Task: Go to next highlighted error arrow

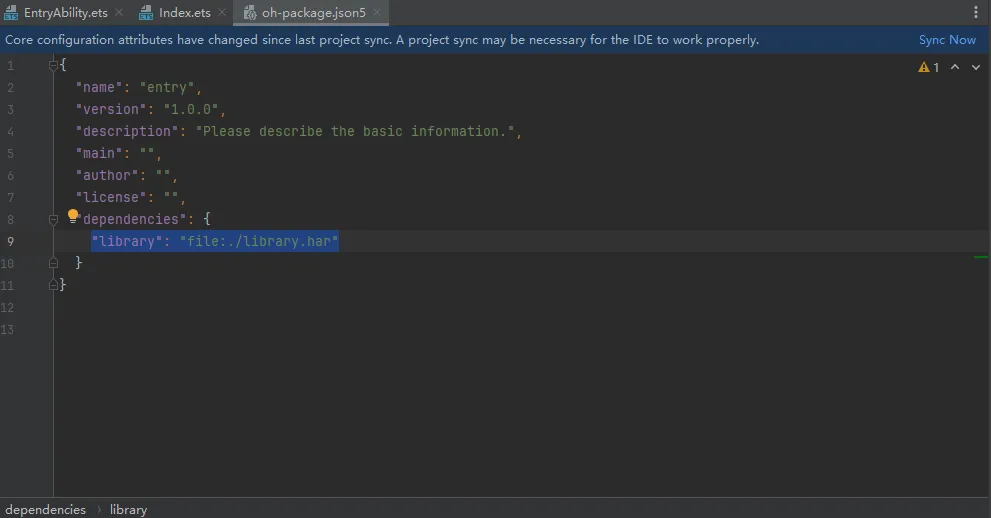Action: pos(976,67)
